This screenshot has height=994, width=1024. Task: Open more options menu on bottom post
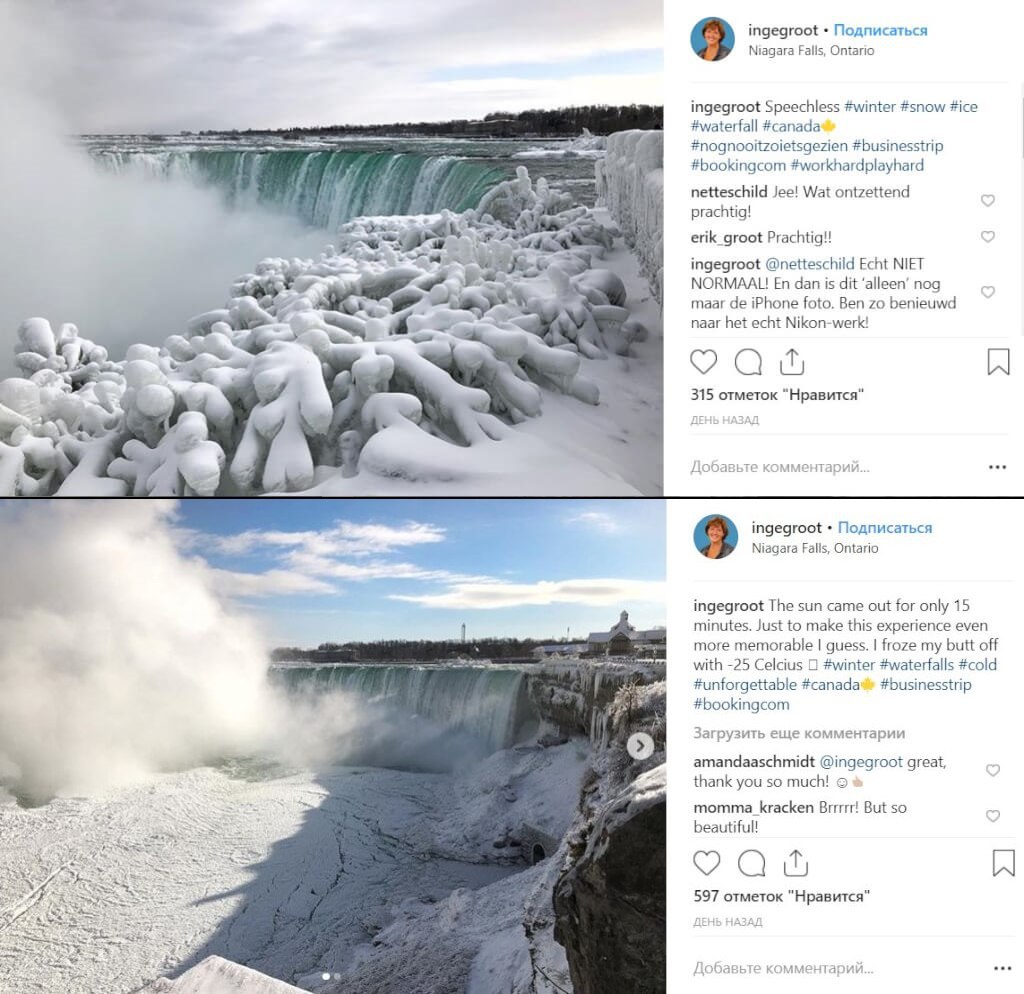pos(1002,968)
